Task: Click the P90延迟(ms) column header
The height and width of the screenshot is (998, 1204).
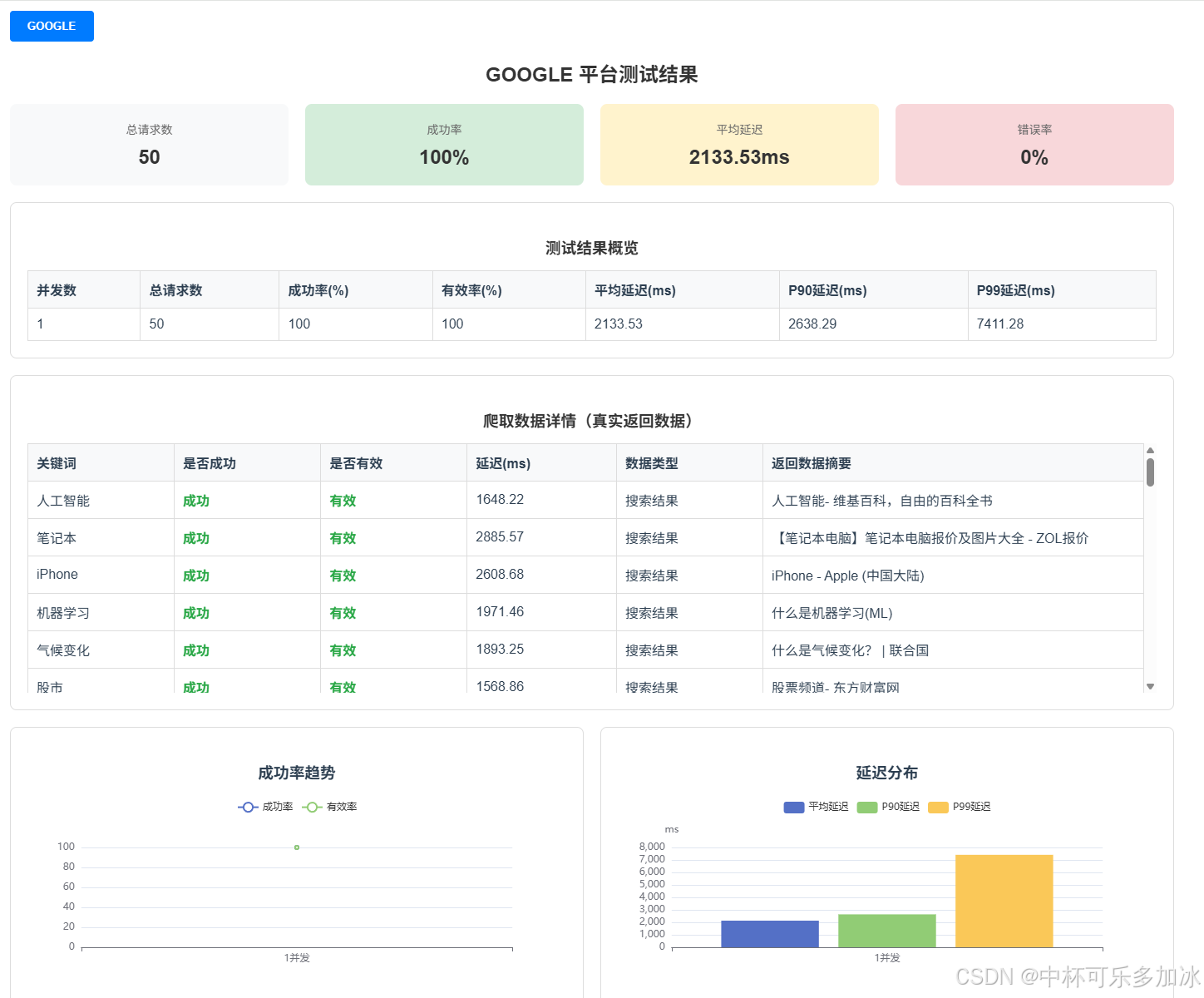Action: click(x=874, y=290)
